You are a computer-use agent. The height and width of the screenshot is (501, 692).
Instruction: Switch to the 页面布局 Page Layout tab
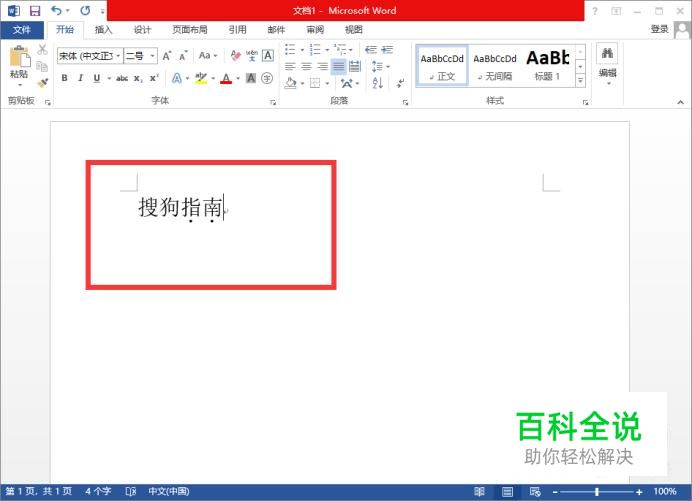click(189, 30)
